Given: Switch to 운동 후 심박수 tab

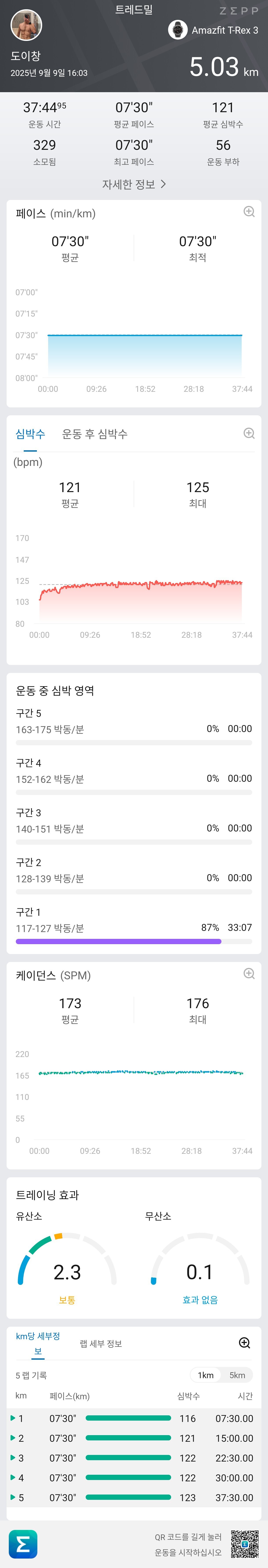Looking at the screenshot, I should click(95, 434).
